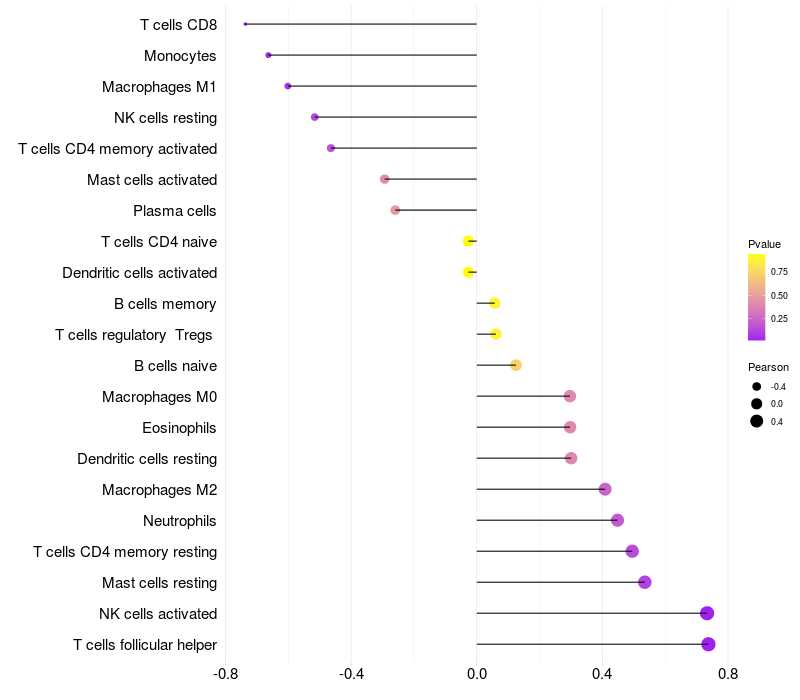Click the Pearson 0.4 legend circle
This screenshot has width=800, height=700.
coord(757,421)
